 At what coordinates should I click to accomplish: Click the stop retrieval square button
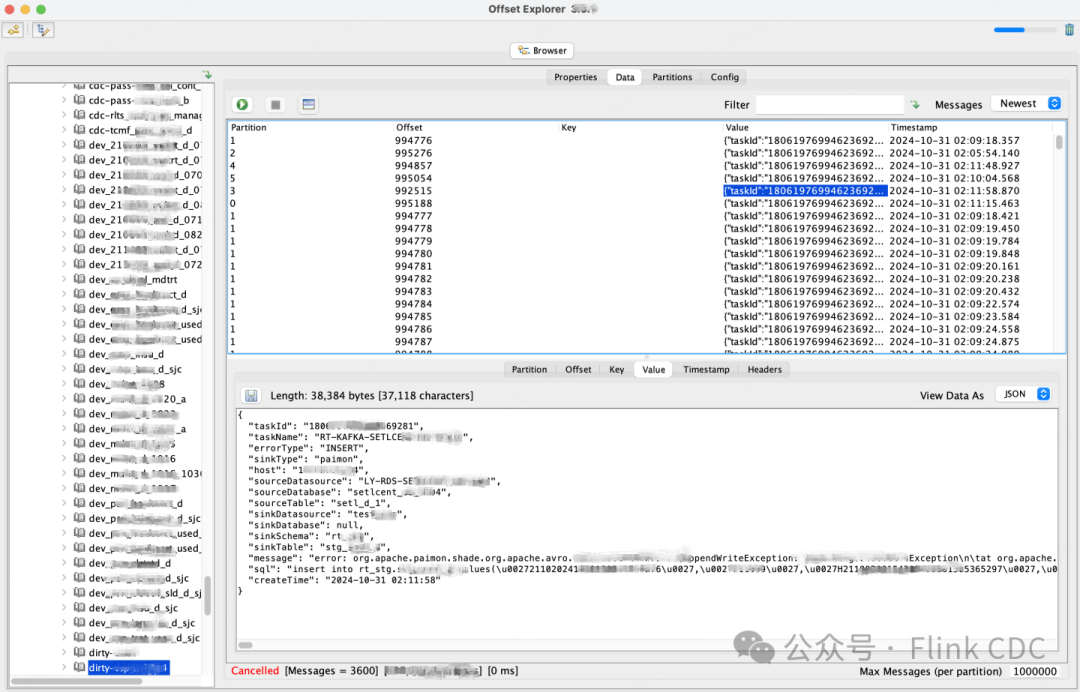point(276,105)
